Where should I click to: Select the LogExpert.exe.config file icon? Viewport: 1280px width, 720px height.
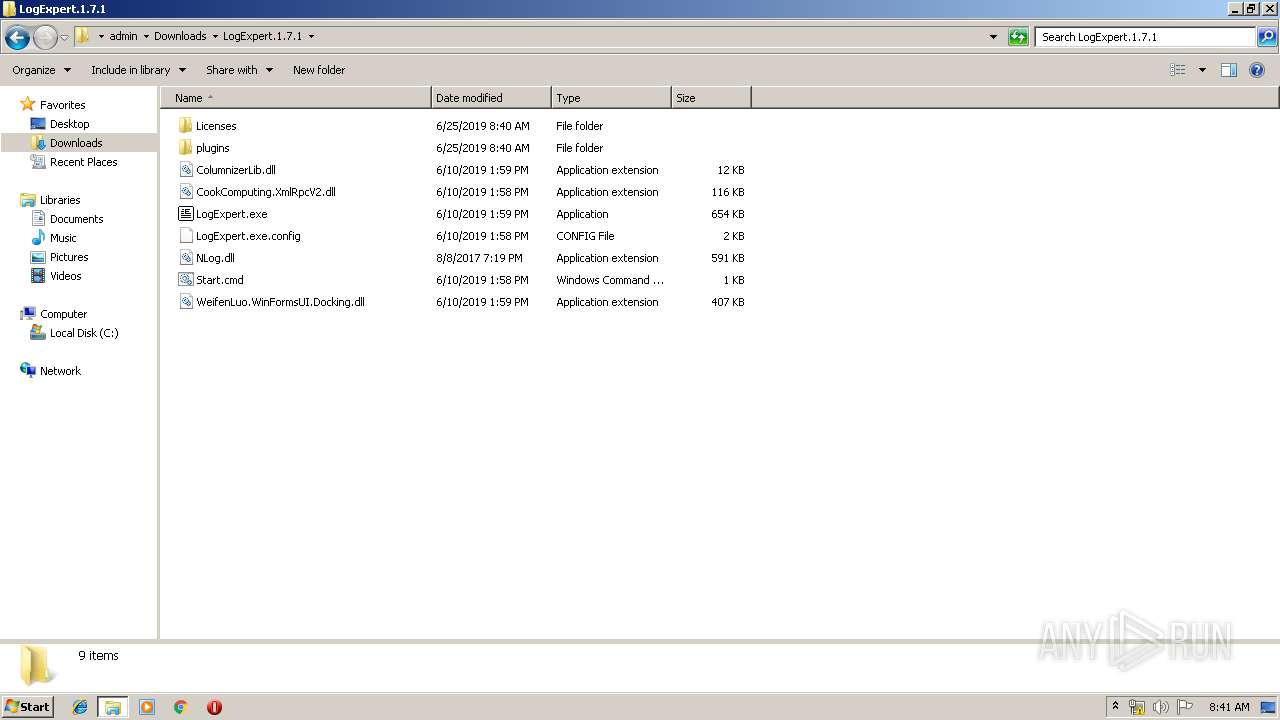click(185, 236)
